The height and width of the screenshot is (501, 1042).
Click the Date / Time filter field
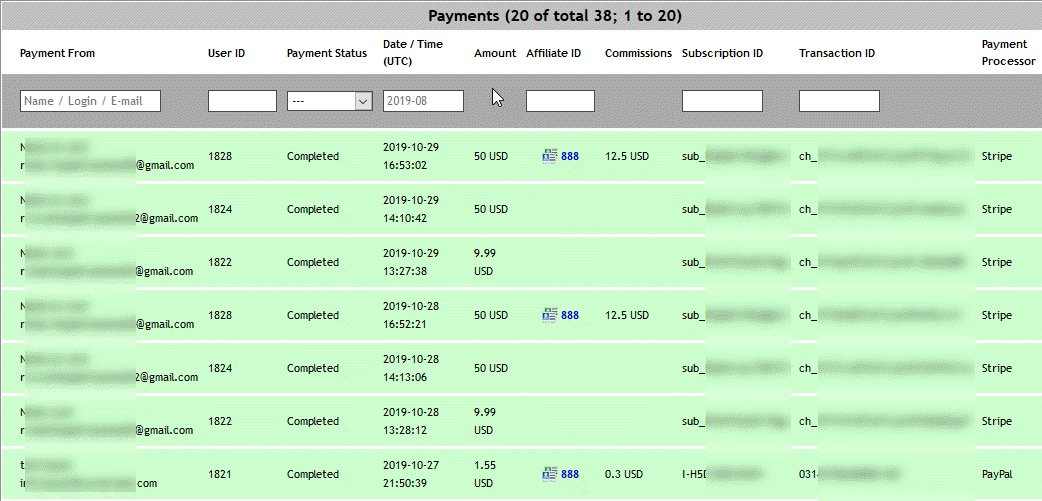(423, 101)
